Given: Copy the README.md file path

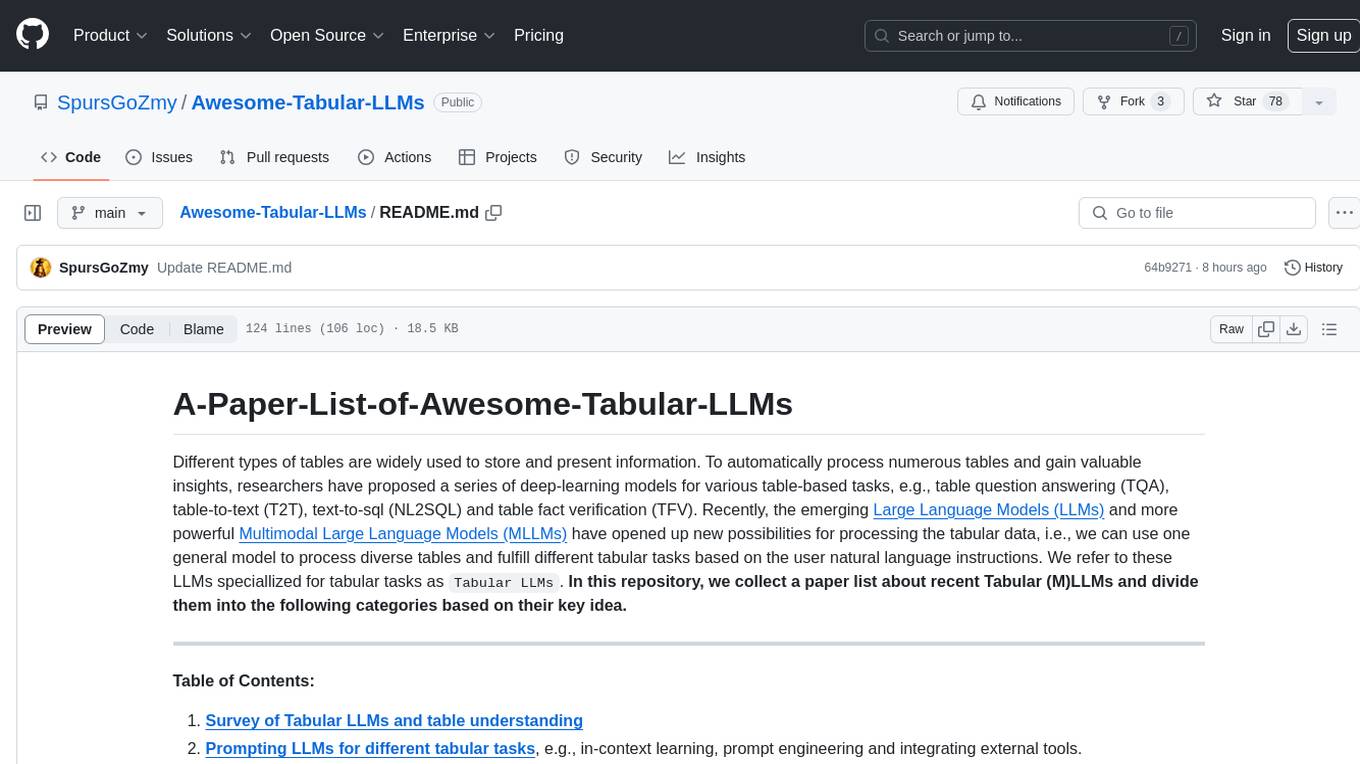Looking at the screenshot, I should point(493,213).
